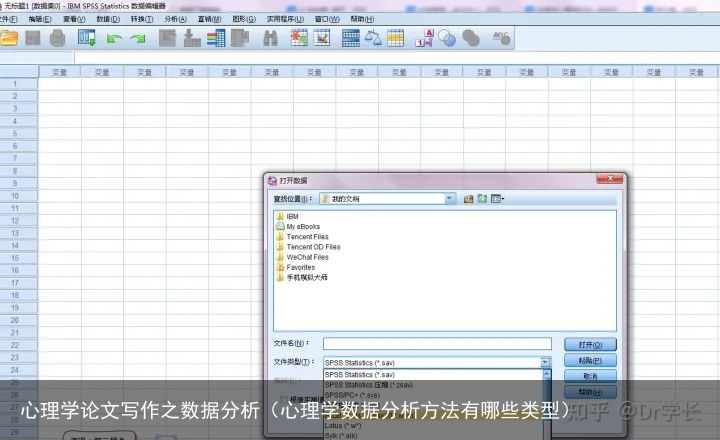Click the green Redo arrow
This screenshot has width=720, height=440.
click(x=138, y=39)
